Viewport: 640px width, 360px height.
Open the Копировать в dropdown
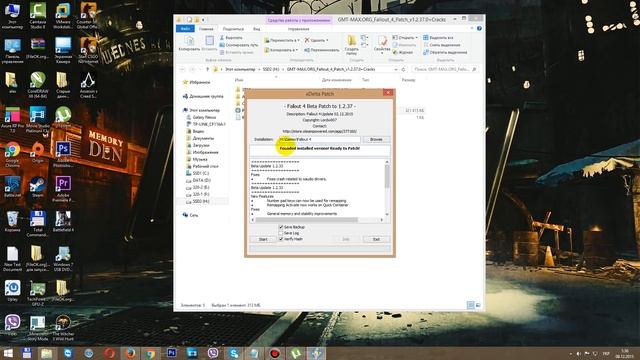[x=281, y=50]
